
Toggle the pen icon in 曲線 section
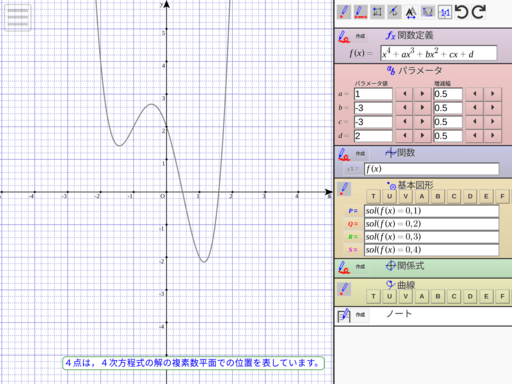(344, 289)
